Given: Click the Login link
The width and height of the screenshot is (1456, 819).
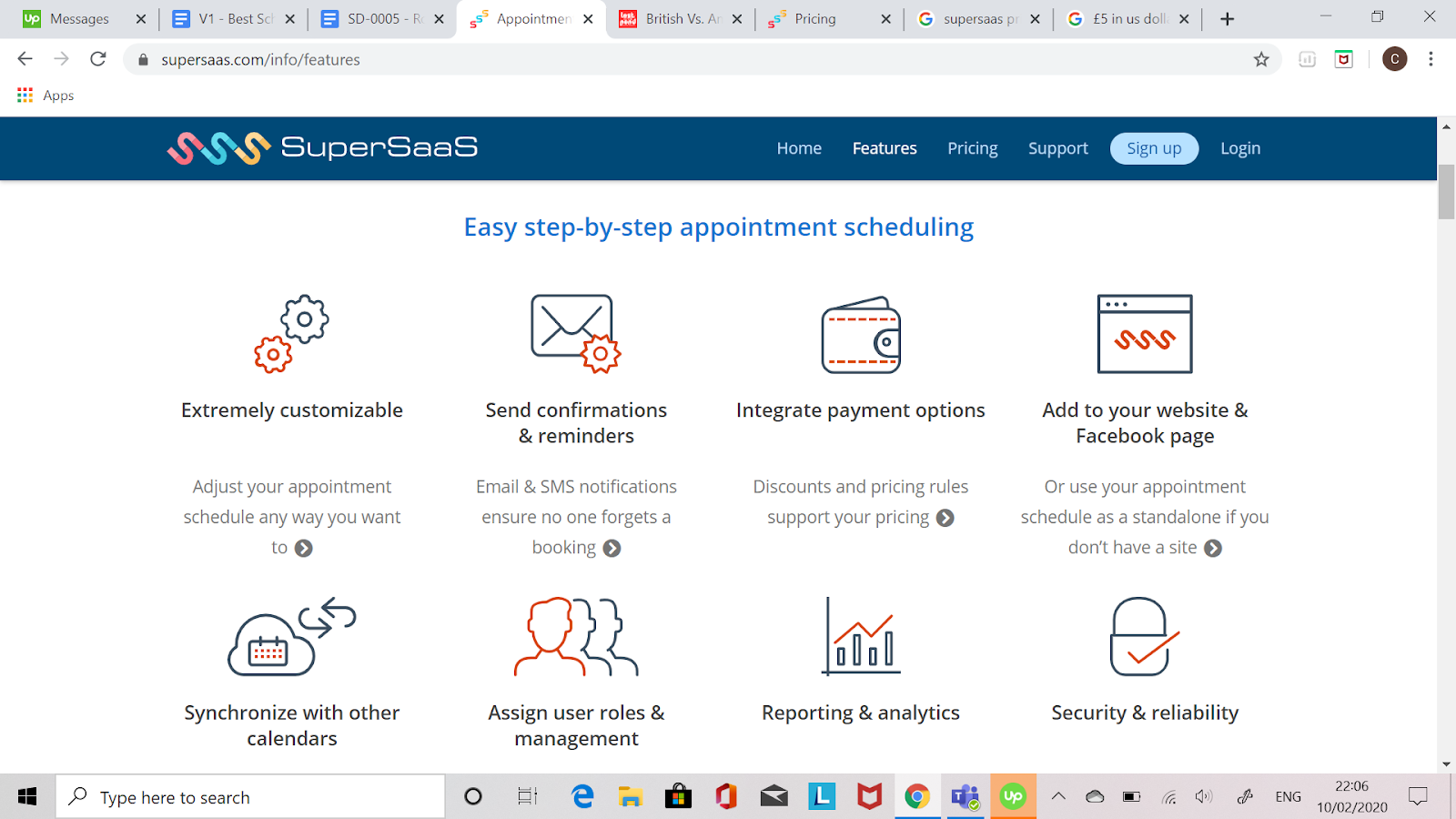Looking at the screenshot, I should pyautogui.click(x=1240, y=148).
